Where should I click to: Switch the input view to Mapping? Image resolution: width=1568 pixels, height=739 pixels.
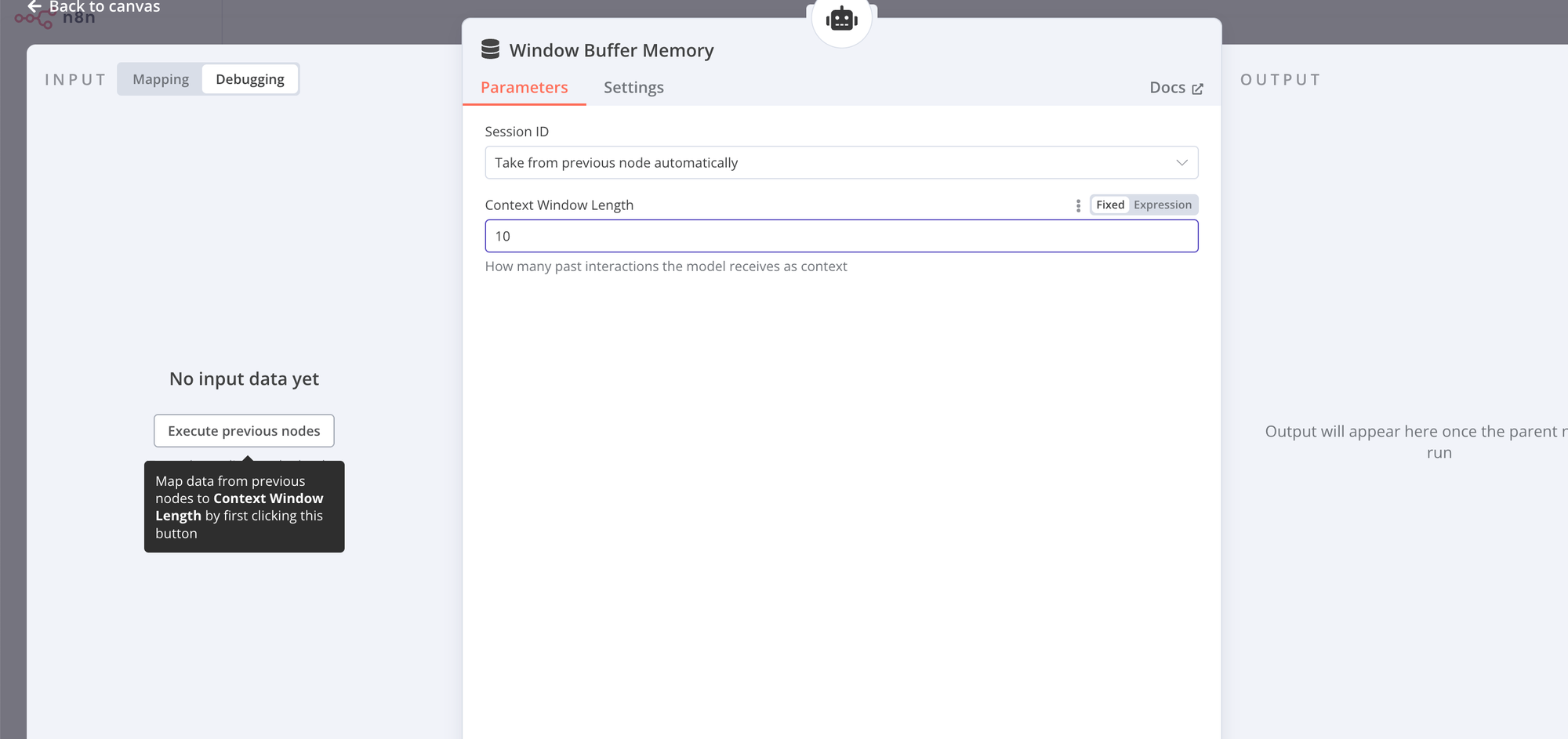161,78
